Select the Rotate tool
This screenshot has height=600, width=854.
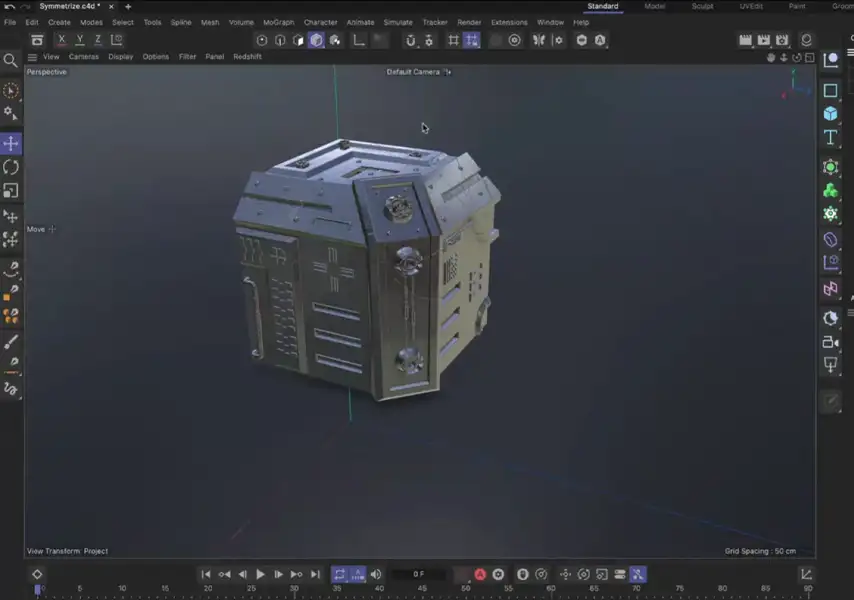click(x=11, y=167)
